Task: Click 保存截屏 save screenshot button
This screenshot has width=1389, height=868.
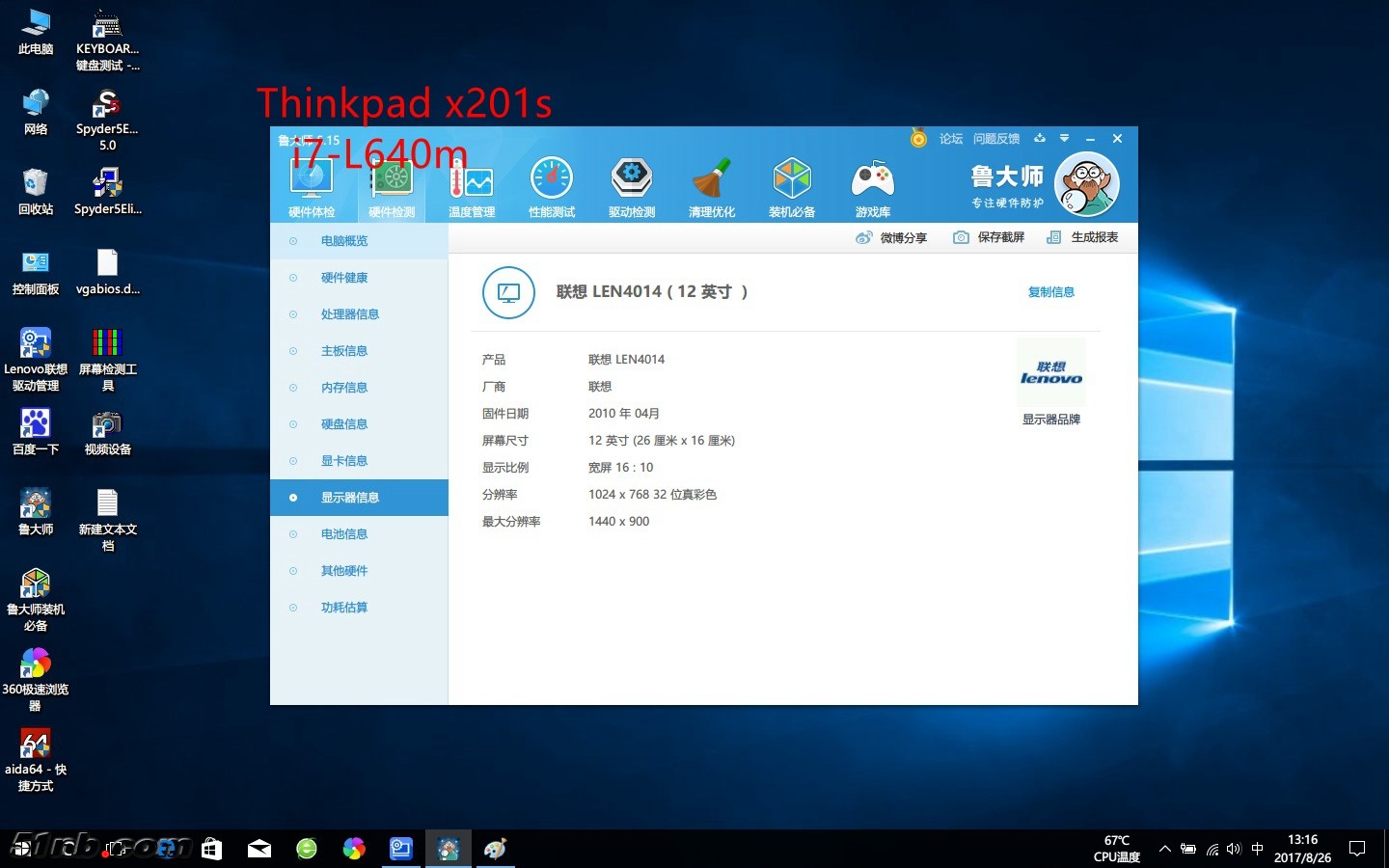Action: pyautogui.click(x=989, y=237)
